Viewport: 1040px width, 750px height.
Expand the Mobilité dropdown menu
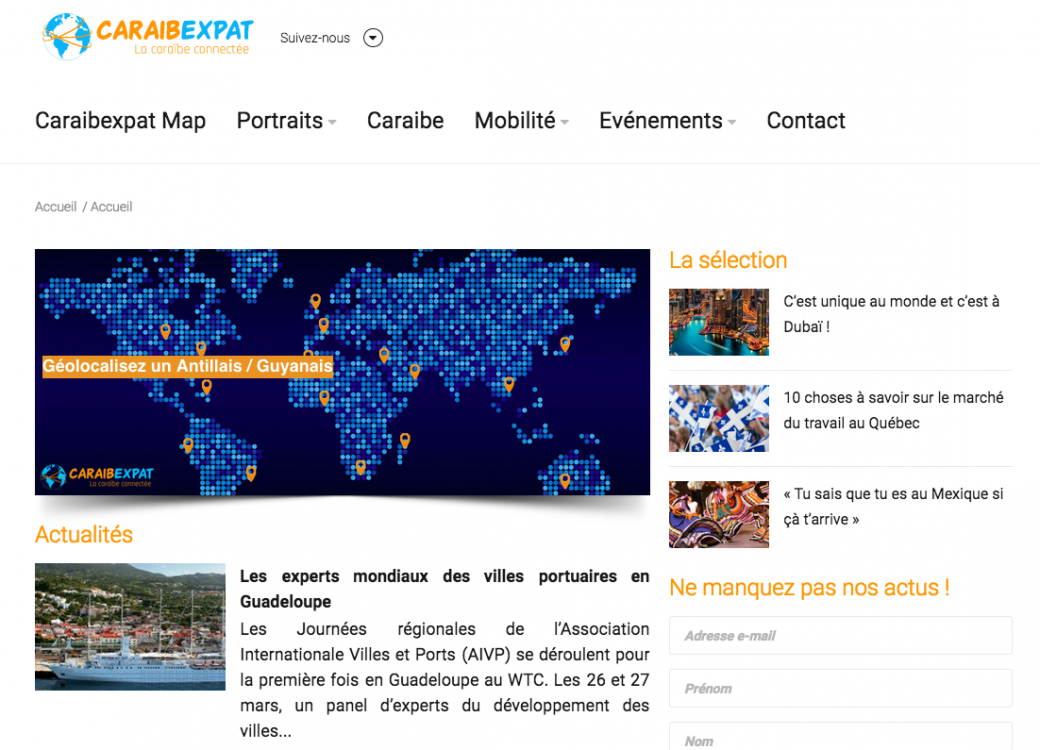tap(521, 121)
